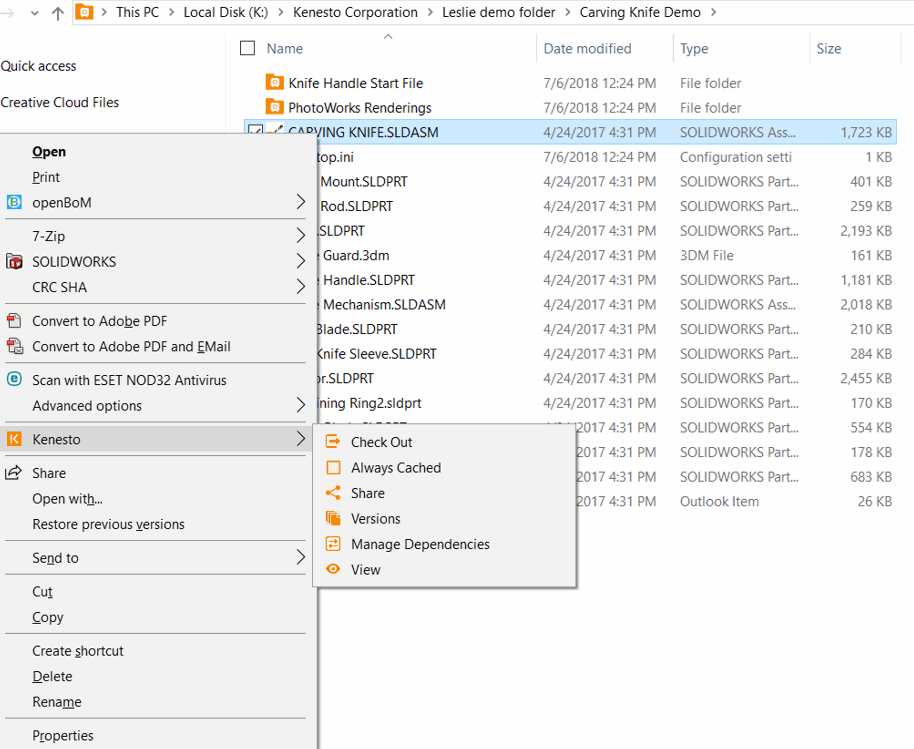The image size is (914, 749).
Task: Sort by the Date modified column header
Action: (588, 48)
